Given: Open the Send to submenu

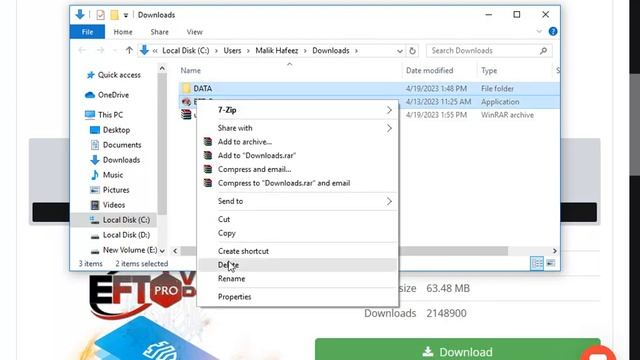Looking at the screenshot, I should [x=298, y=201].
